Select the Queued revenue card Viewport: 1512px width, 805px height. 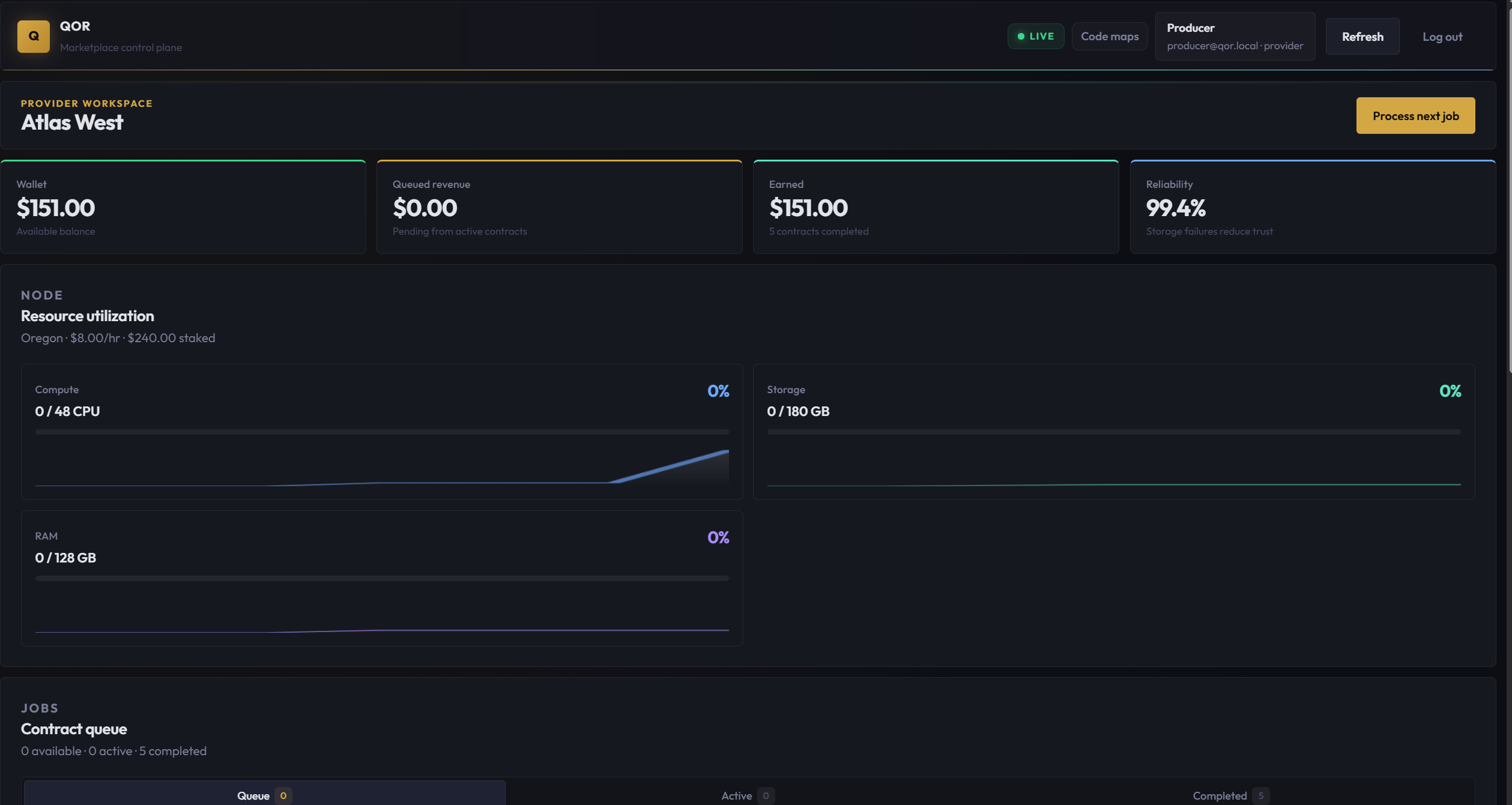(559, 207)
